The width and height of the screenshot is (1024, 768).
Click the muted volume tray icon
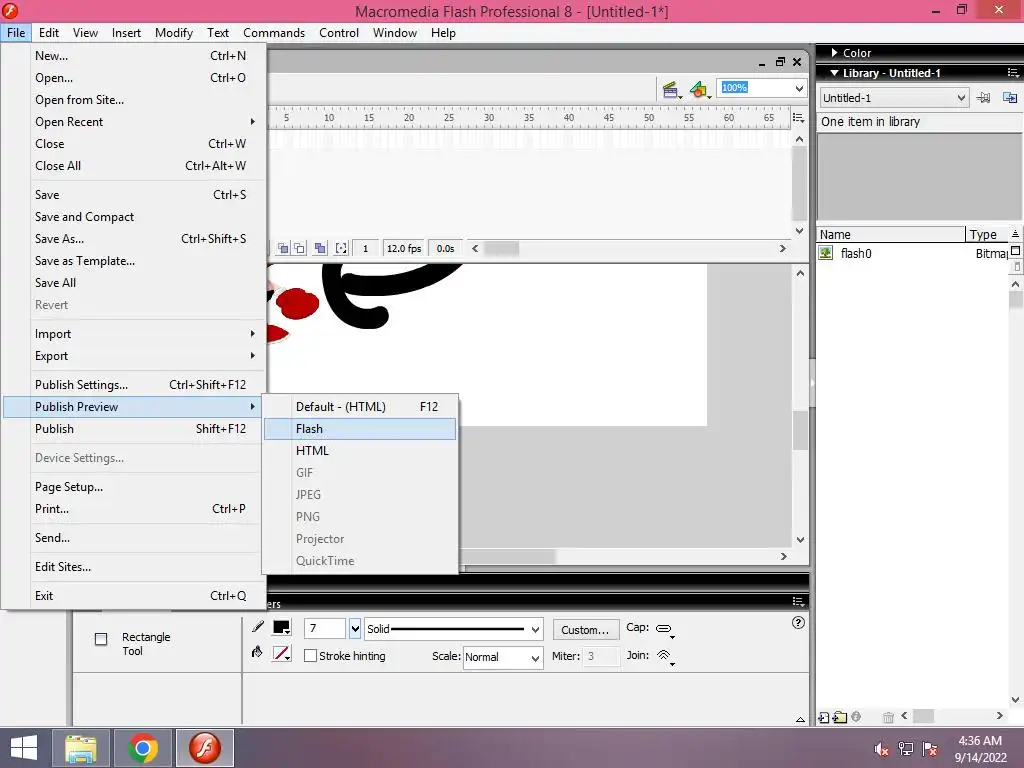point(882,749)
